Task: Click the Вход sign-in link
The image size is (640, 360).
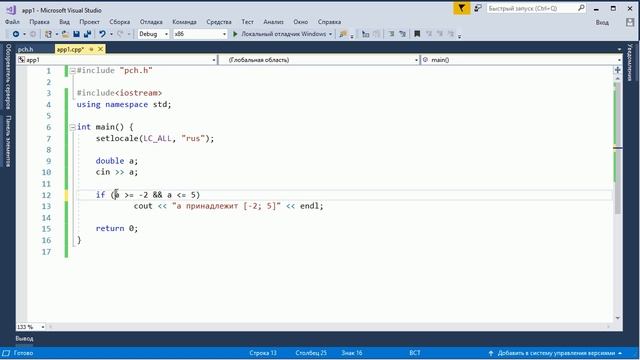Action: tap(602, 22)
